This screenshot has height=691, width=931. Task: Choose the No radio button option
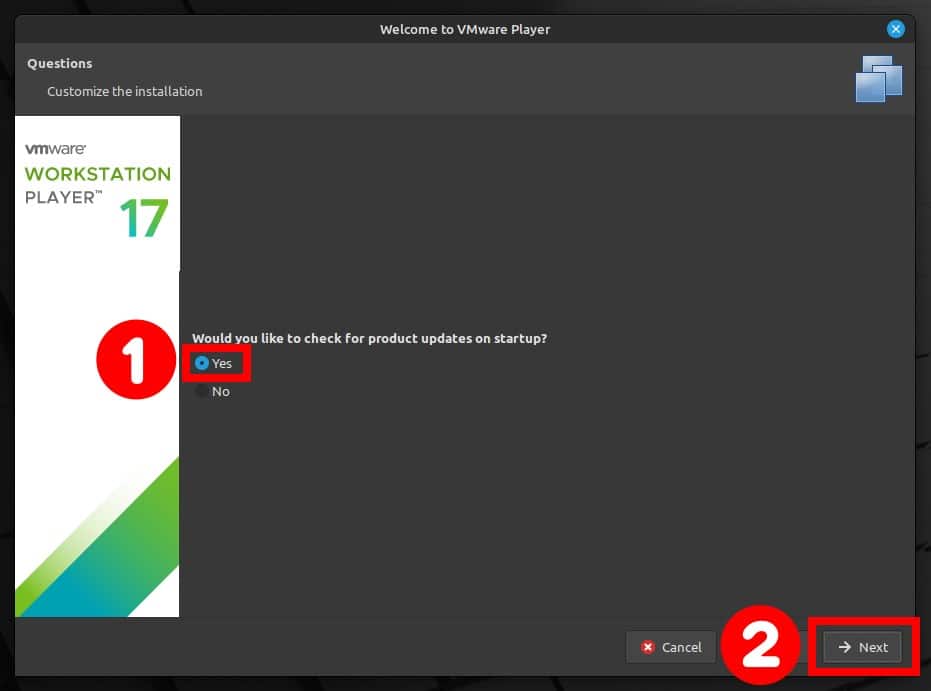pyautogui.click(x=202, y=391)
